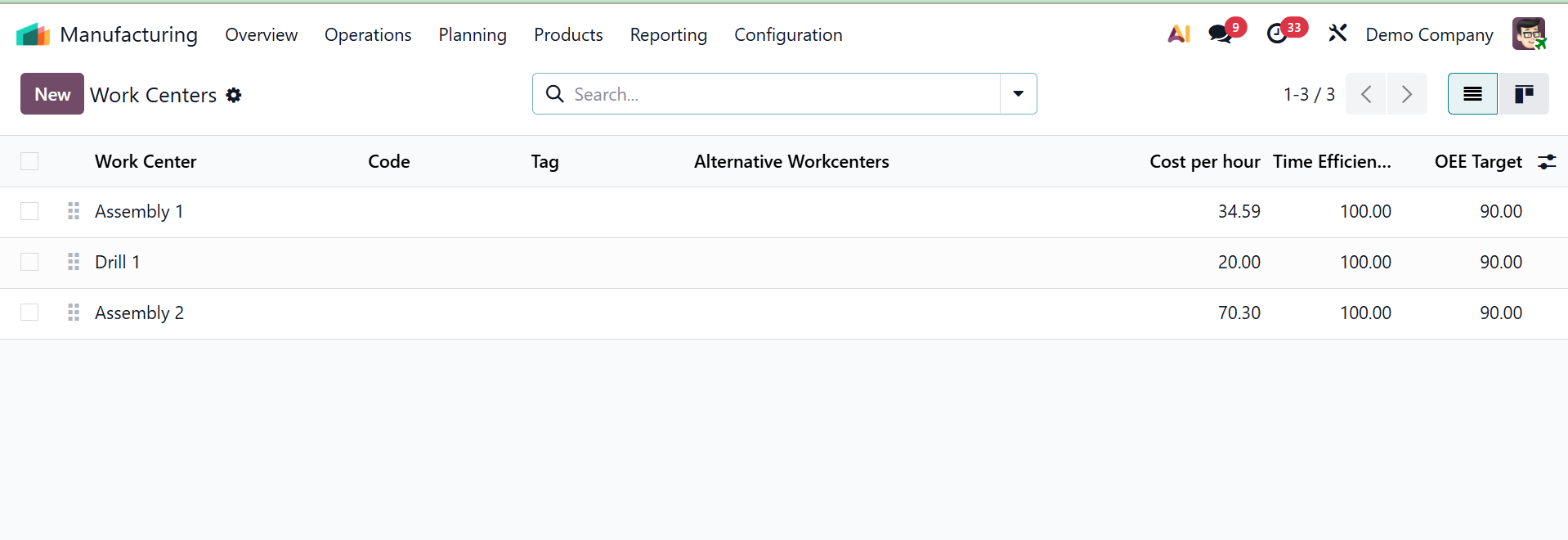Check the Assembly 1 row checkbox
Viewport: 1568px width, 540px height.
point(29,211)
